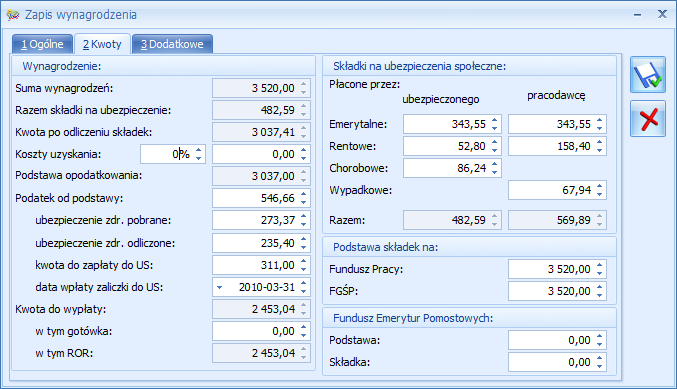The width and height of the screenshot is (677, 389).
Task: Use spinner on FGŚP field
Action: (600, 291)
